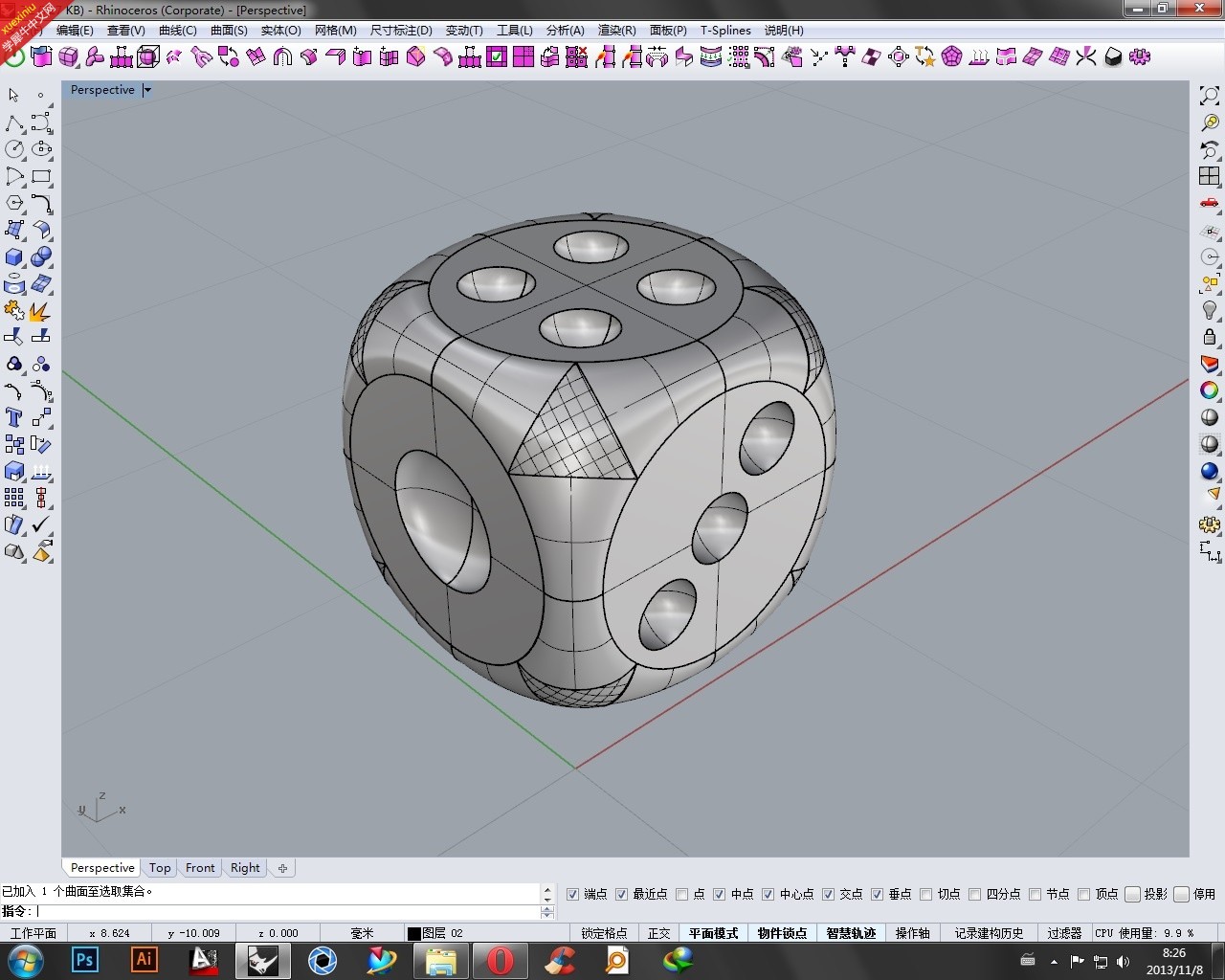Image resolution: width=1225 pixels, height=980 pixels.
Task: Open Illustrator from the taskbar
Action: [x=145, y=960]
